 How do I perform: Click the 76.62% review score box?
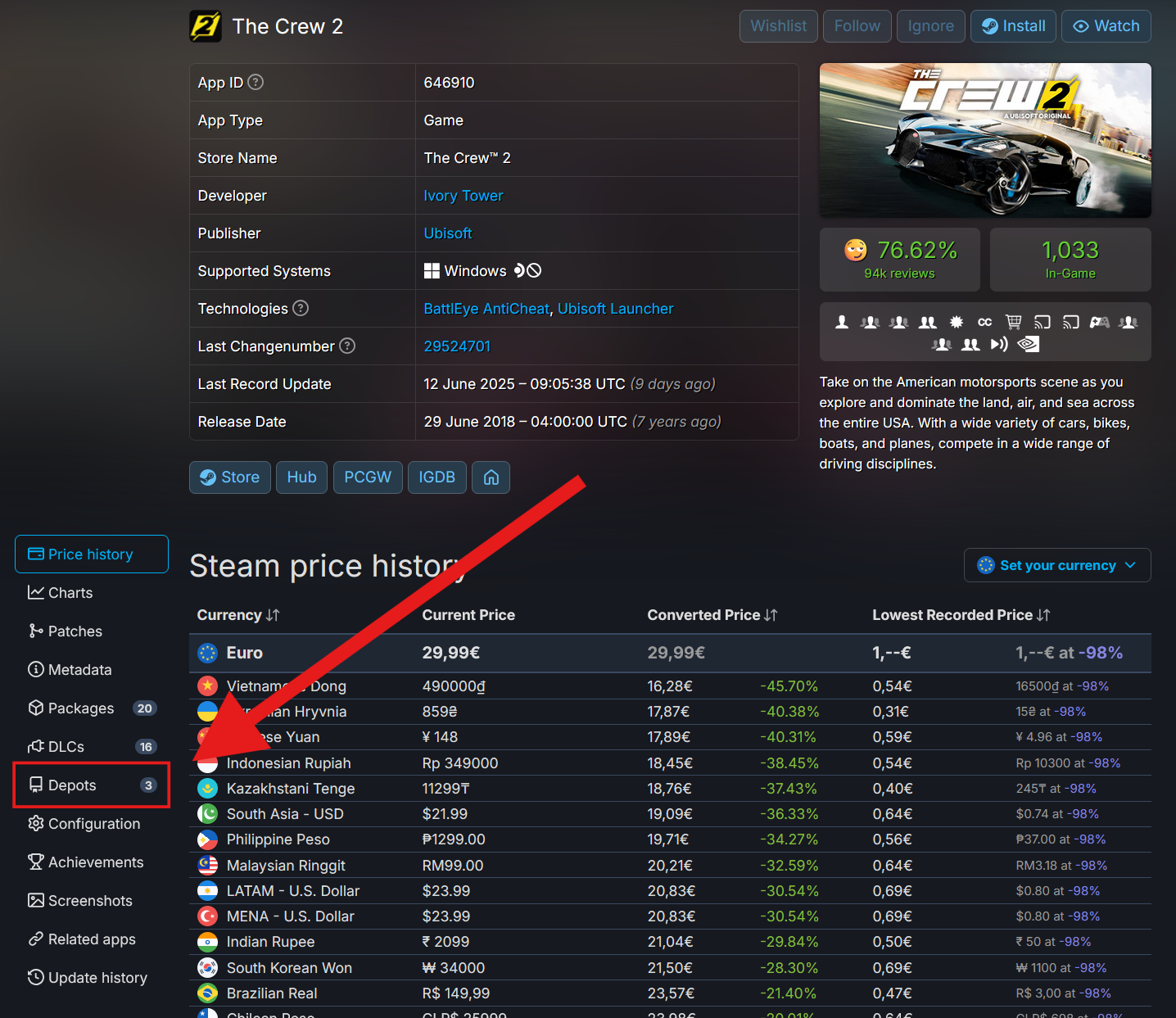pos(899,260)
